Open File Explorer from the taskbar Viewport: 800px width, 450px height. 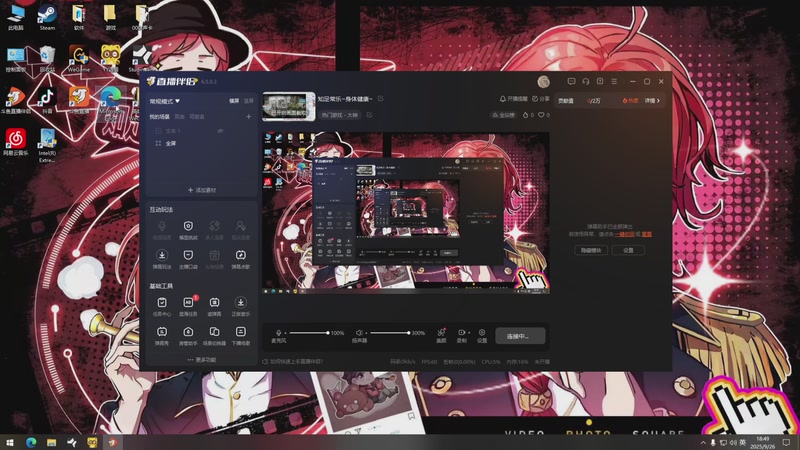click(x=52, y=442)
